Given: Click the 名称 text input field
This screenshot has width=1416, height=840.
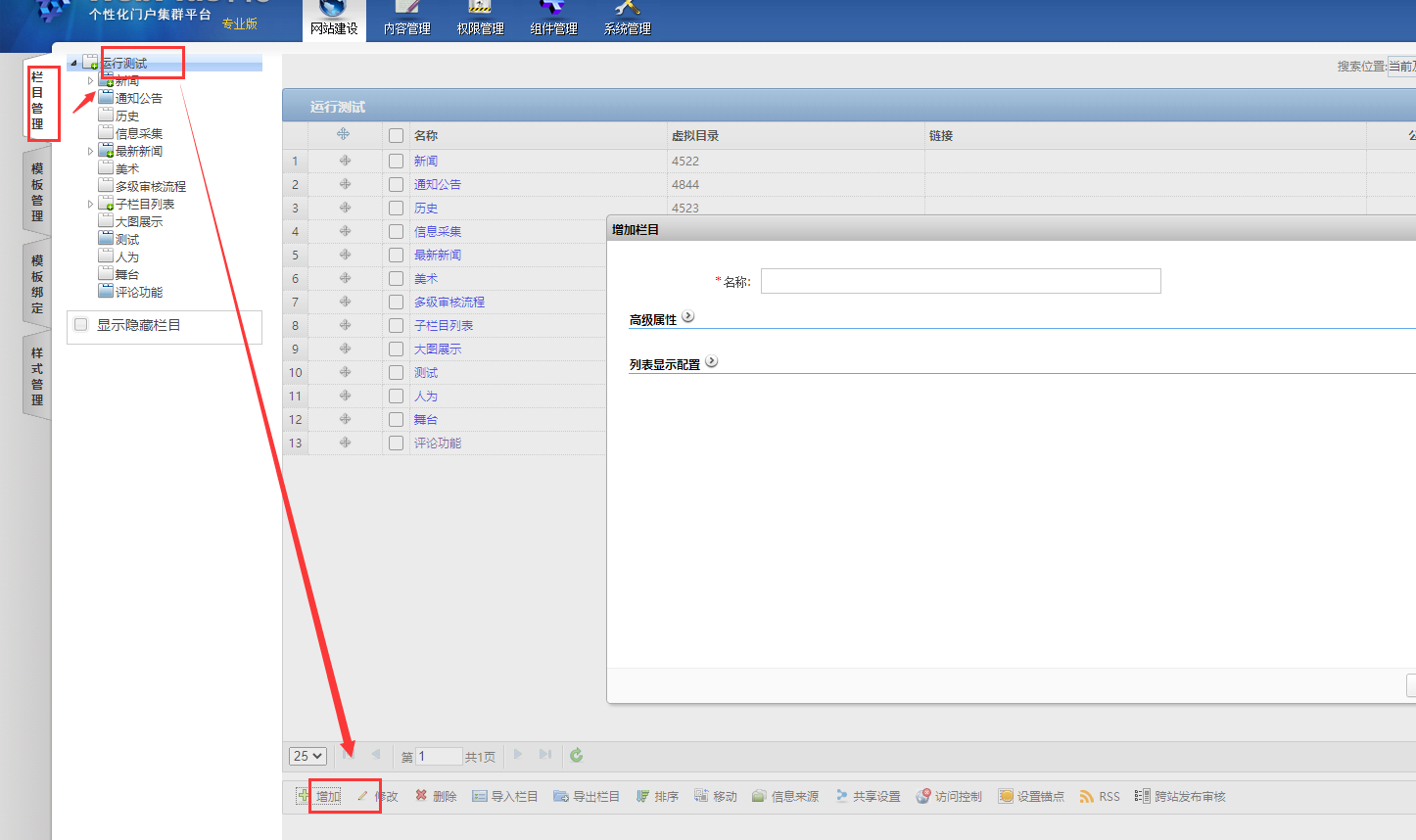Looking at the screenshot, I should 960,281.
